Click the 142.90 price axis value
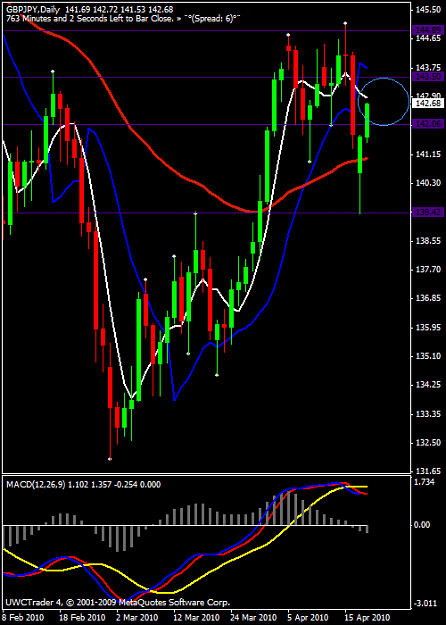 tap(430, 96)
